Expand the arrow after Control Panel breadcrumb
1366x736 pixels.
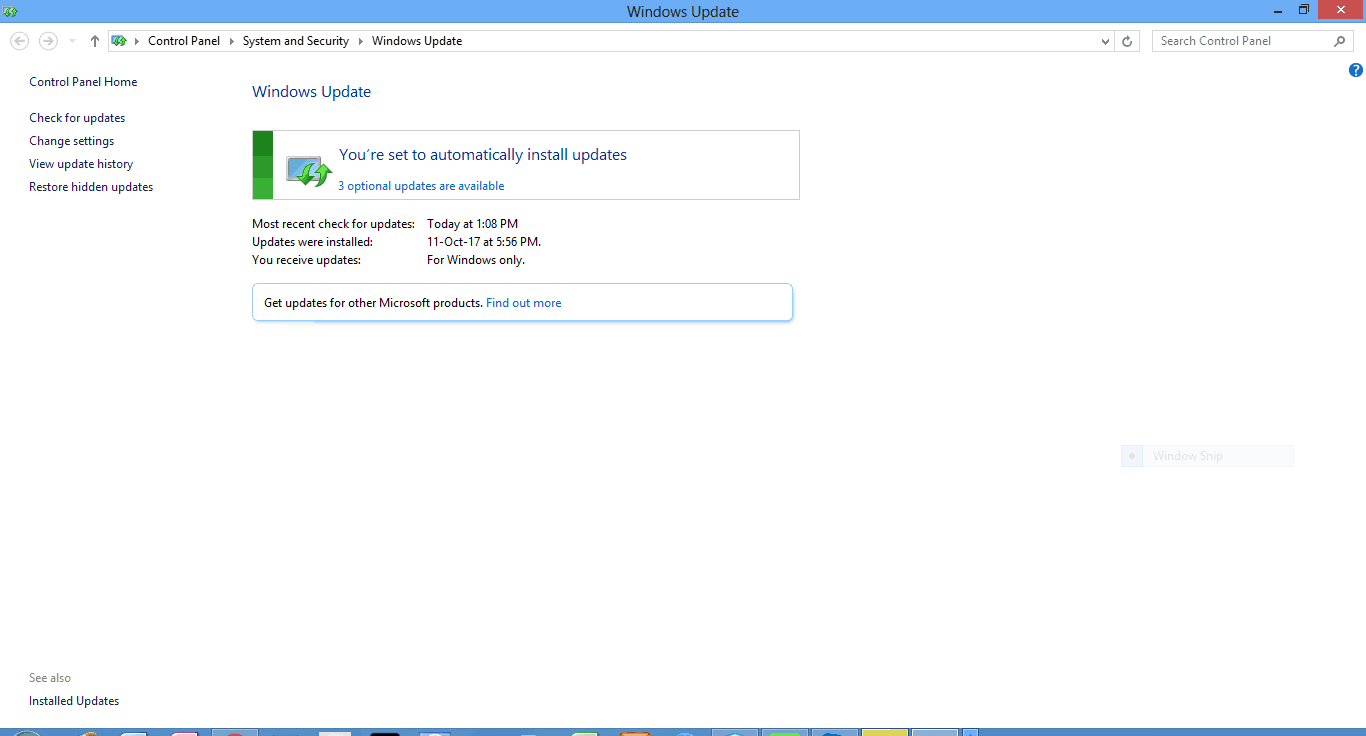[232, 41]
